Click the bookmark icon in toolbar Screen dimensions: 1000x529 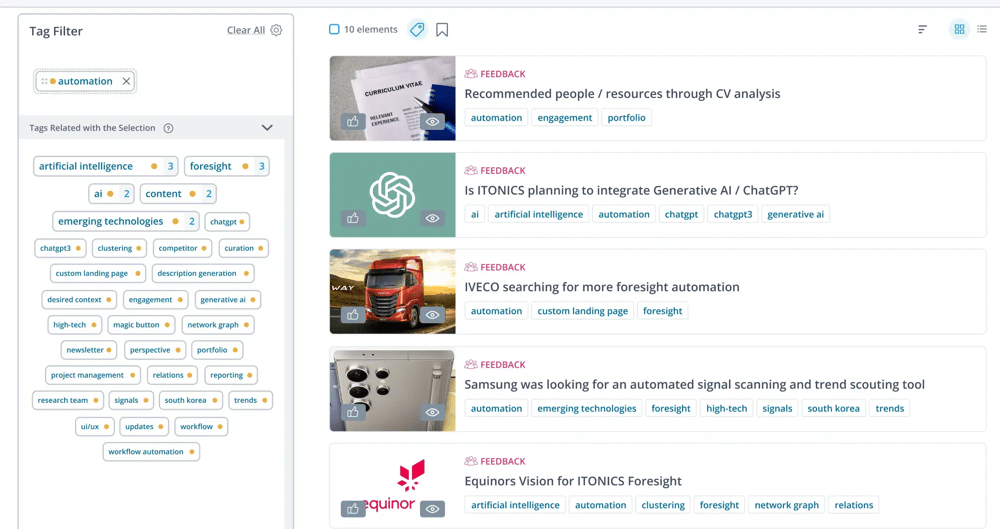442,30
